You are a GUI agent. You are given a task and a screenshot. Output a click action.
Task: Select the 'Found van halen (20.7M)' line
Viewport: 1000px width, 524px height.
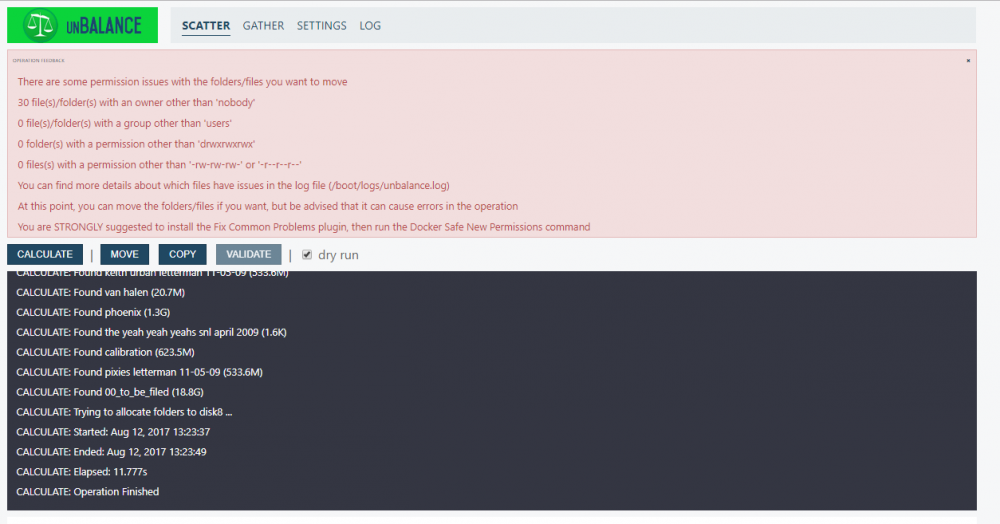100,293
